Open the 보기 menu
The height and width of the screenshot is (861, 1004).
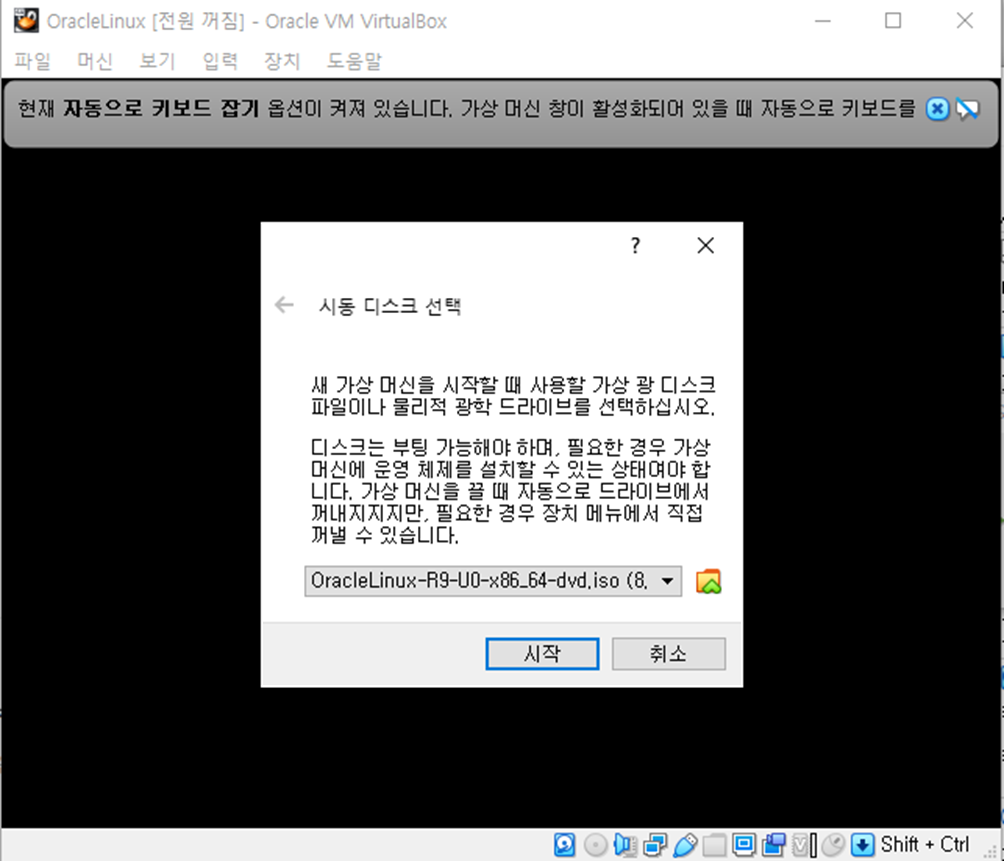coord(158,61)
